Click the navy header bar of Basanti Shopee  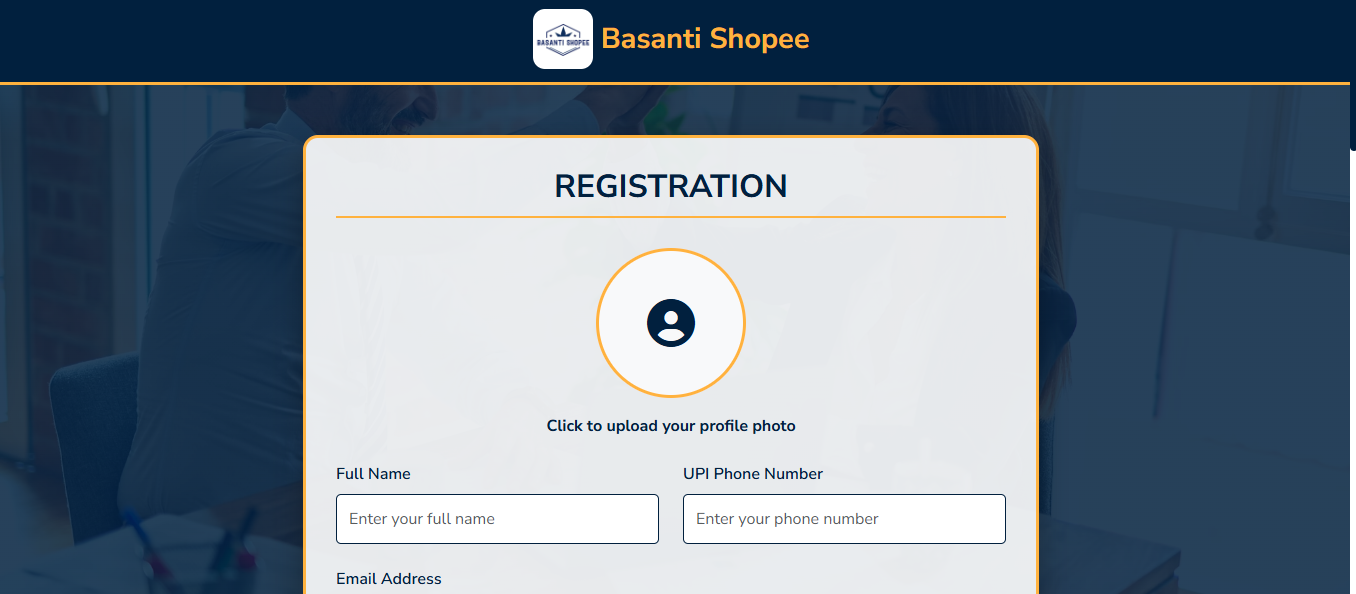click(200, 39)
